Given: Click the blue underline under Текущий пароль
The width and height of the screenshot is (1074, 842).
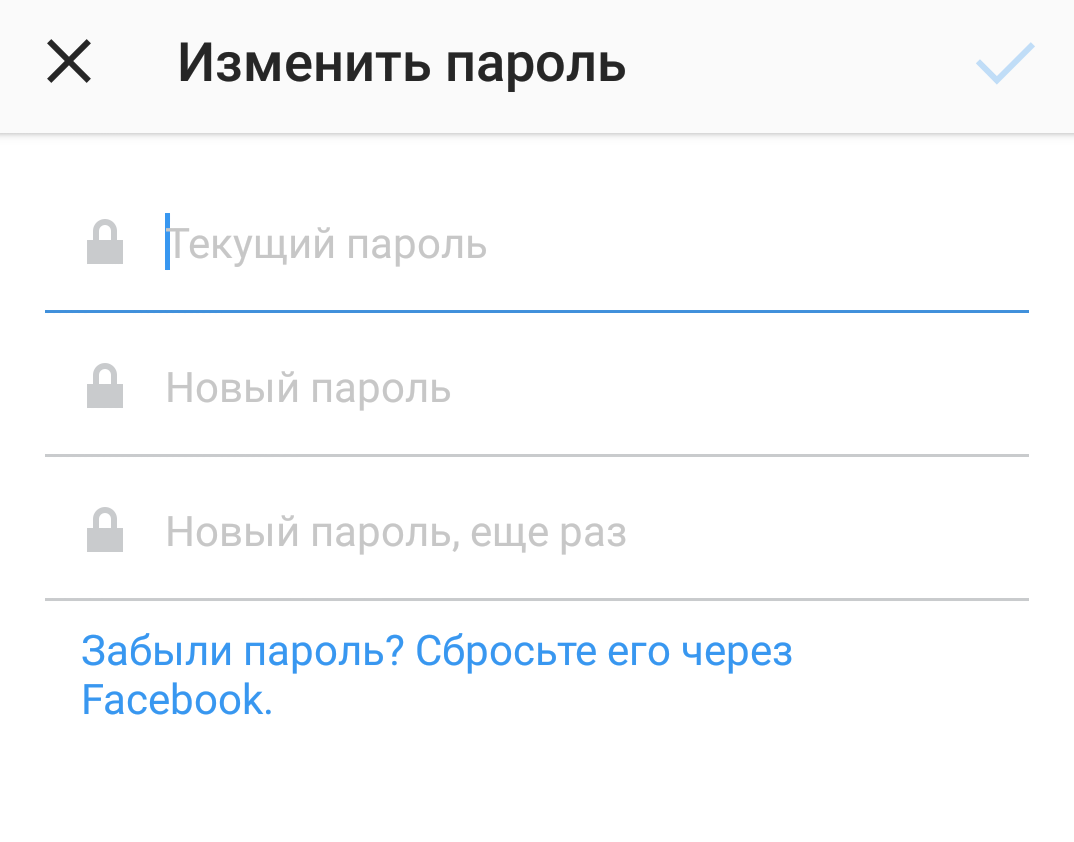Looking at the screenshot, I should point(536,311).
